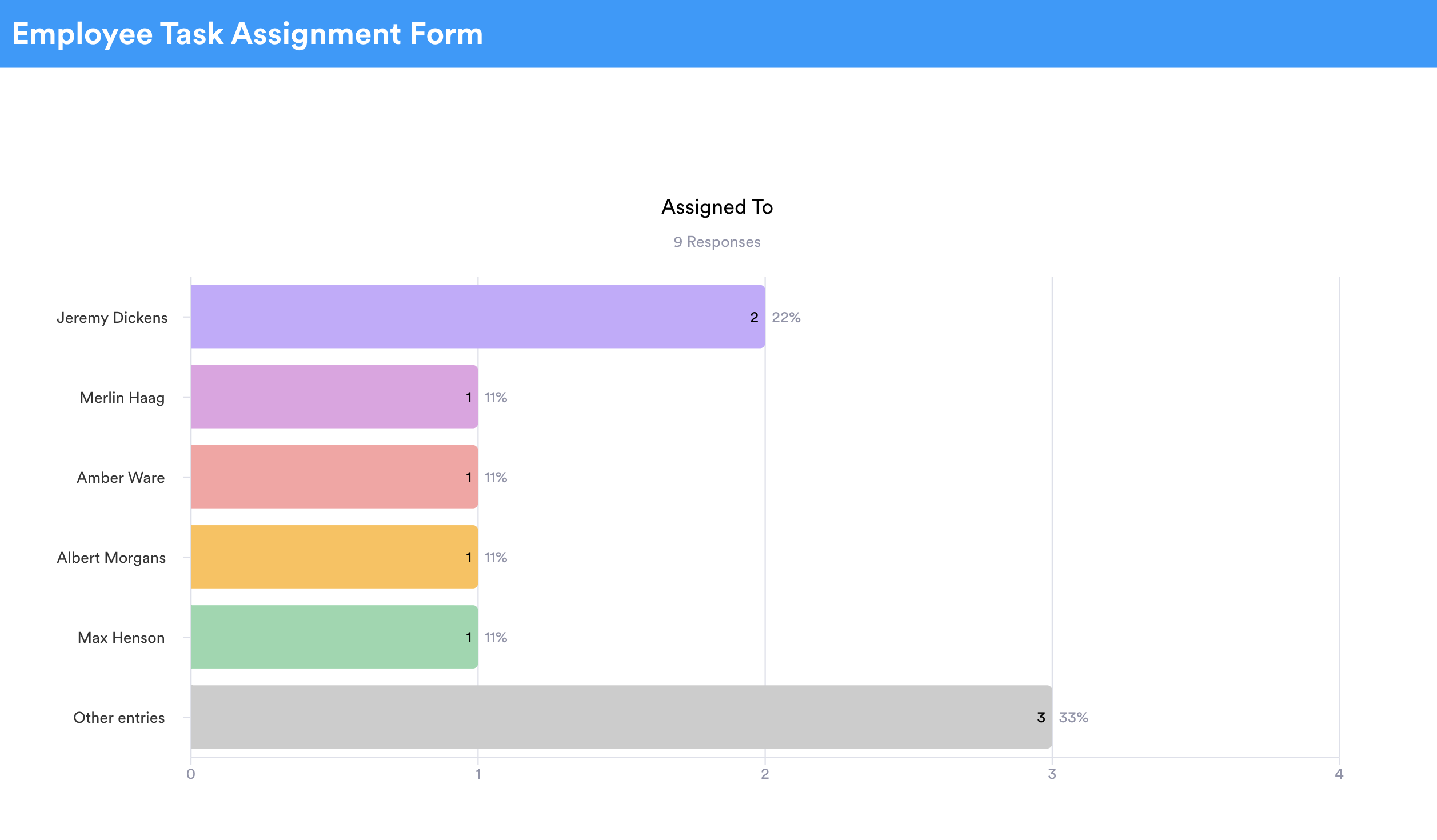The height and width of the screenshot is (840, 1437).
Task: Click the Assigned To chart title
Action: tap(717, 207)
